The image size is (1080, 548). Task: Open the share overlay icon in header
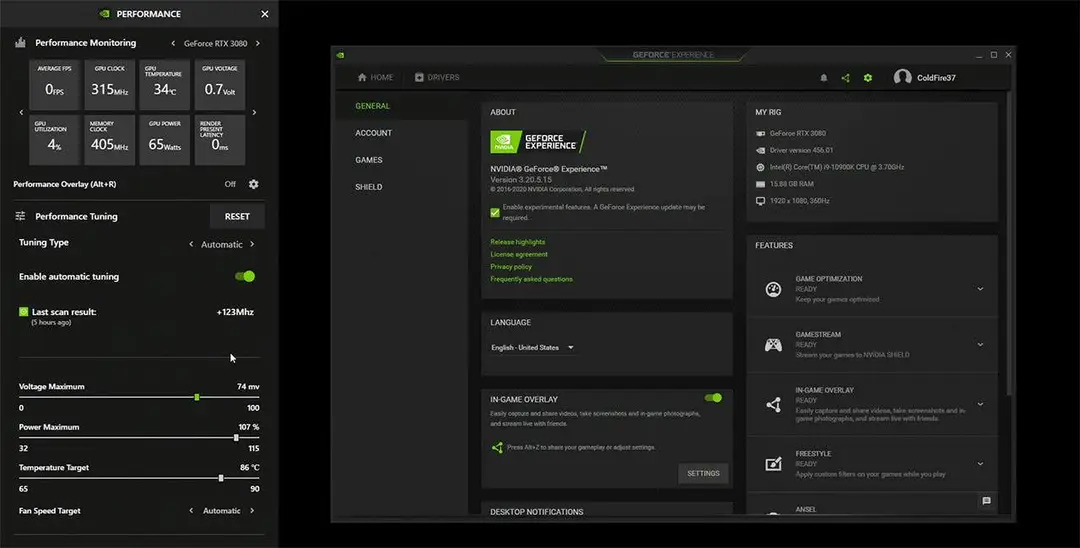(845, 78)
